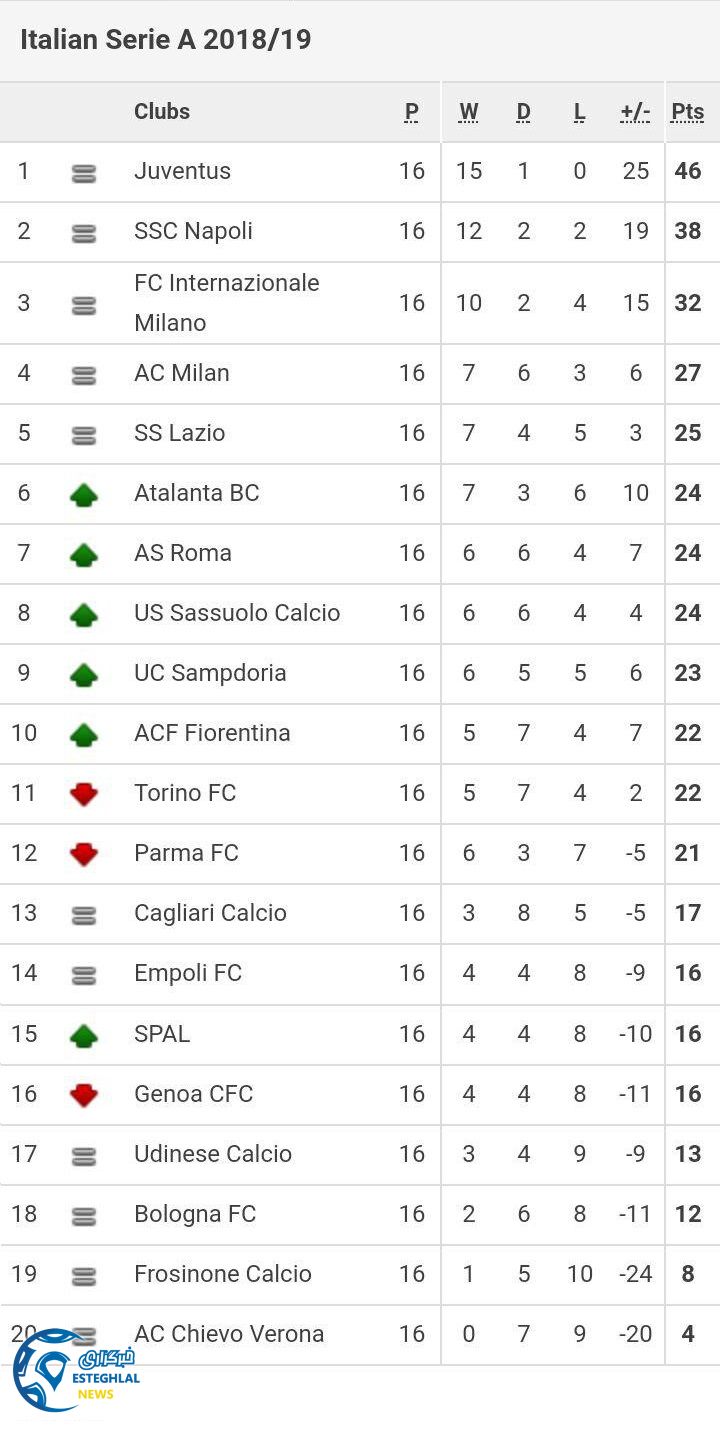
Task: Open the Juventus club link
Action: tap(182, 171)
